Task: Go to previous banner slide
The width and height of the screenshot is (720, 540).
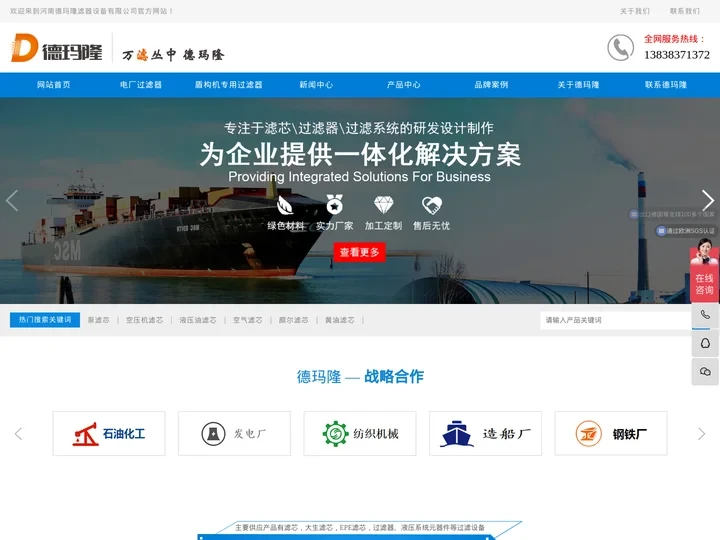Action: point(12,200)
